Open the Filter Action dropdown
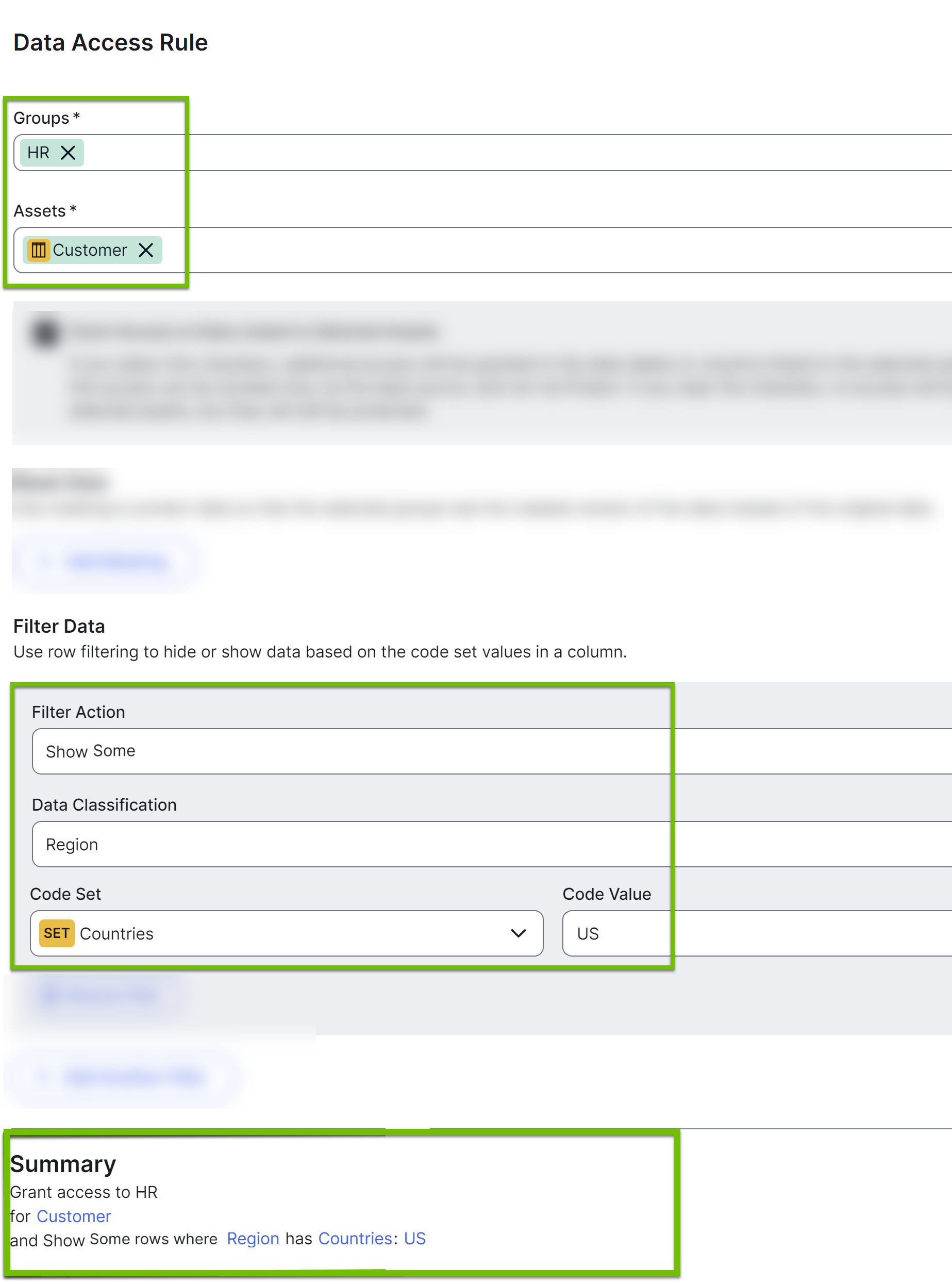This screenshot has width=952, height=1284. click(x=461, y=751)
